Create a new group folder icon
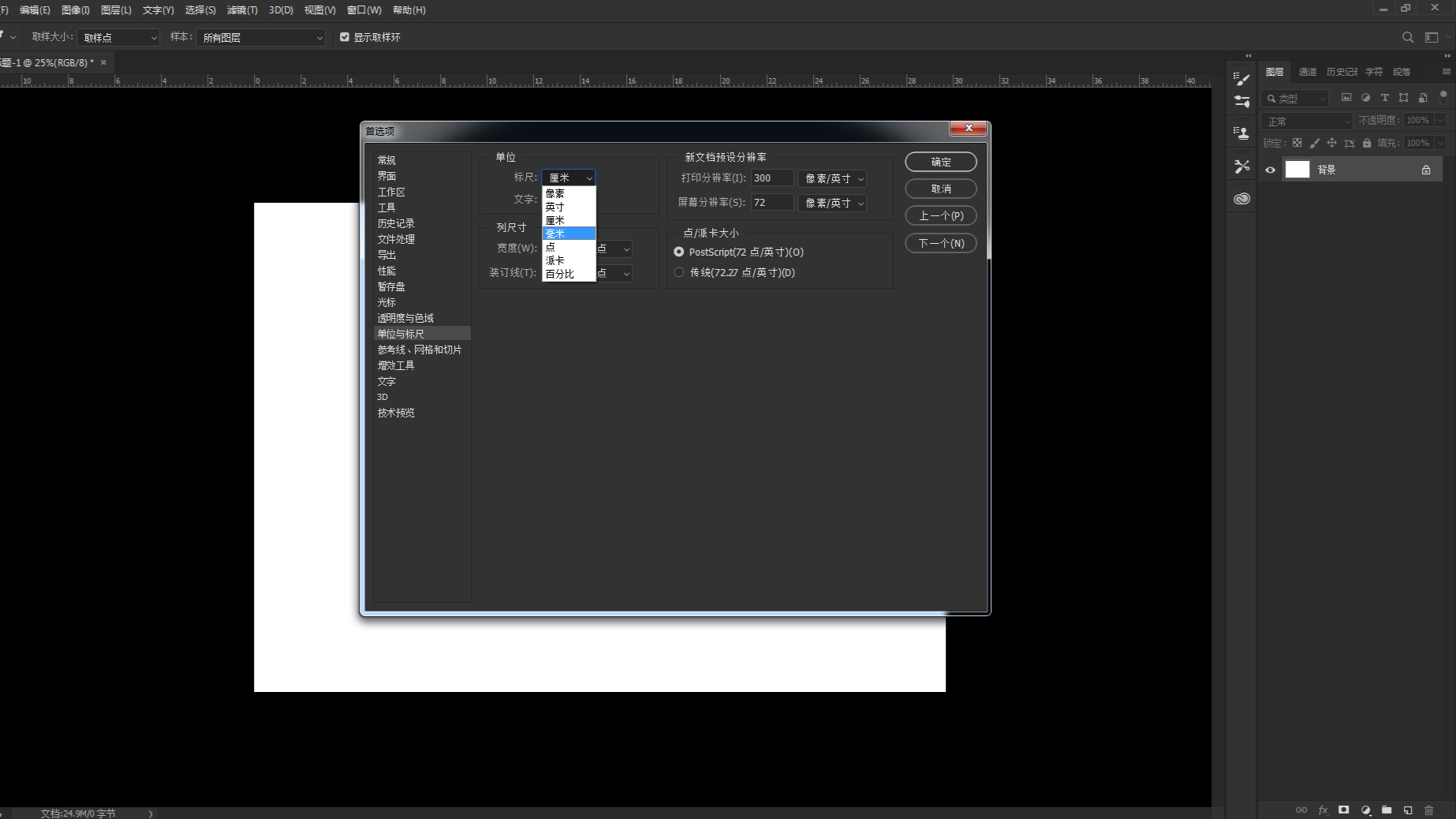 (1387, 810)
